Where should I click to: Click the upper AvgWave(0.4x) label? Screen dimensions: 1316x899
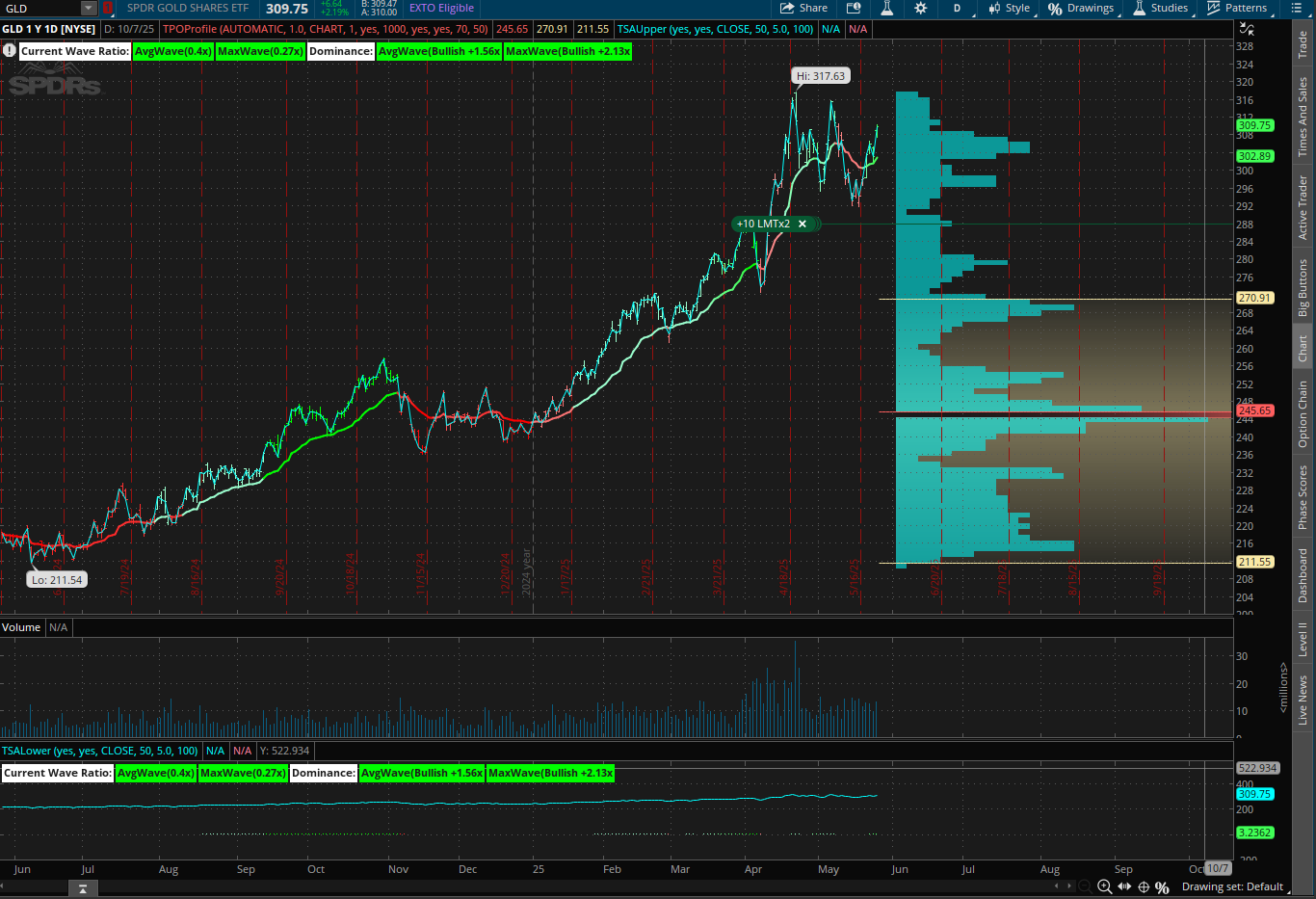[173, 51]
